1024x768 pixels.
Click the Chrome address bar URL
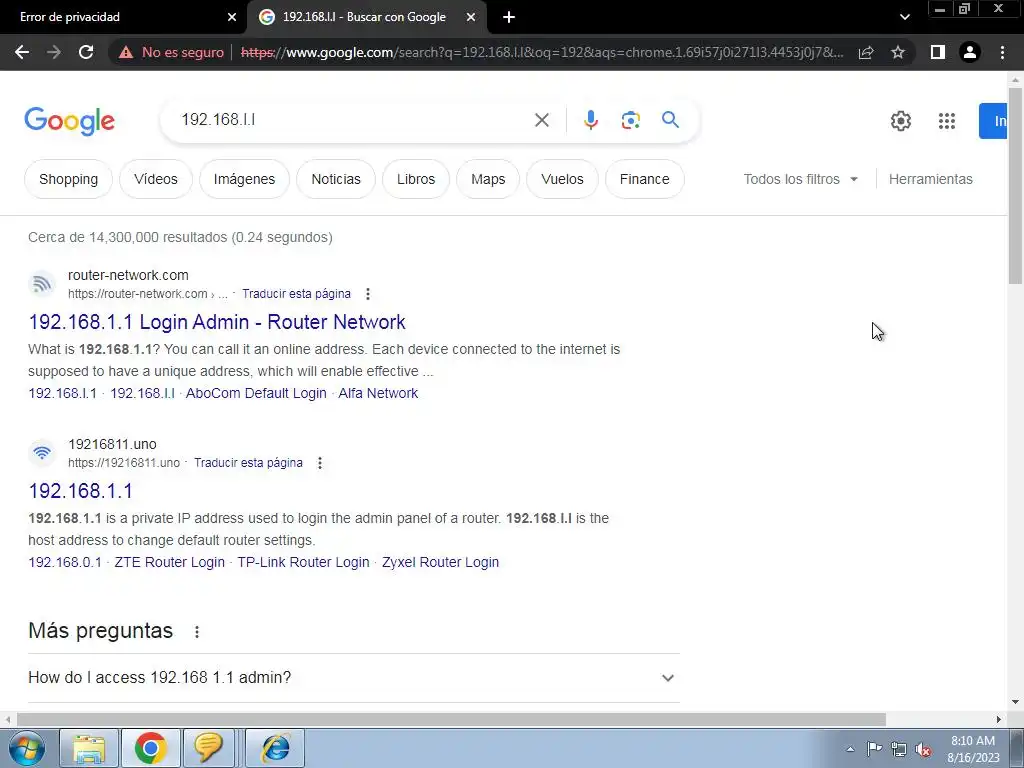(x=542, y=52)
